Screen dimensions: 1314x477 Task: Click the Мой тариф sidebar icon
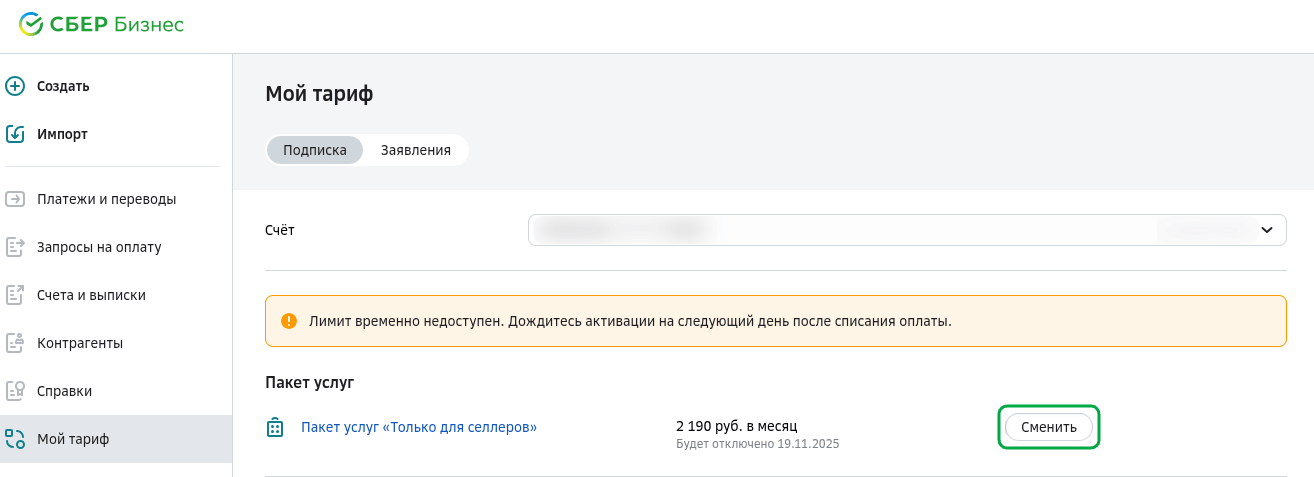(x=15, y=439)
